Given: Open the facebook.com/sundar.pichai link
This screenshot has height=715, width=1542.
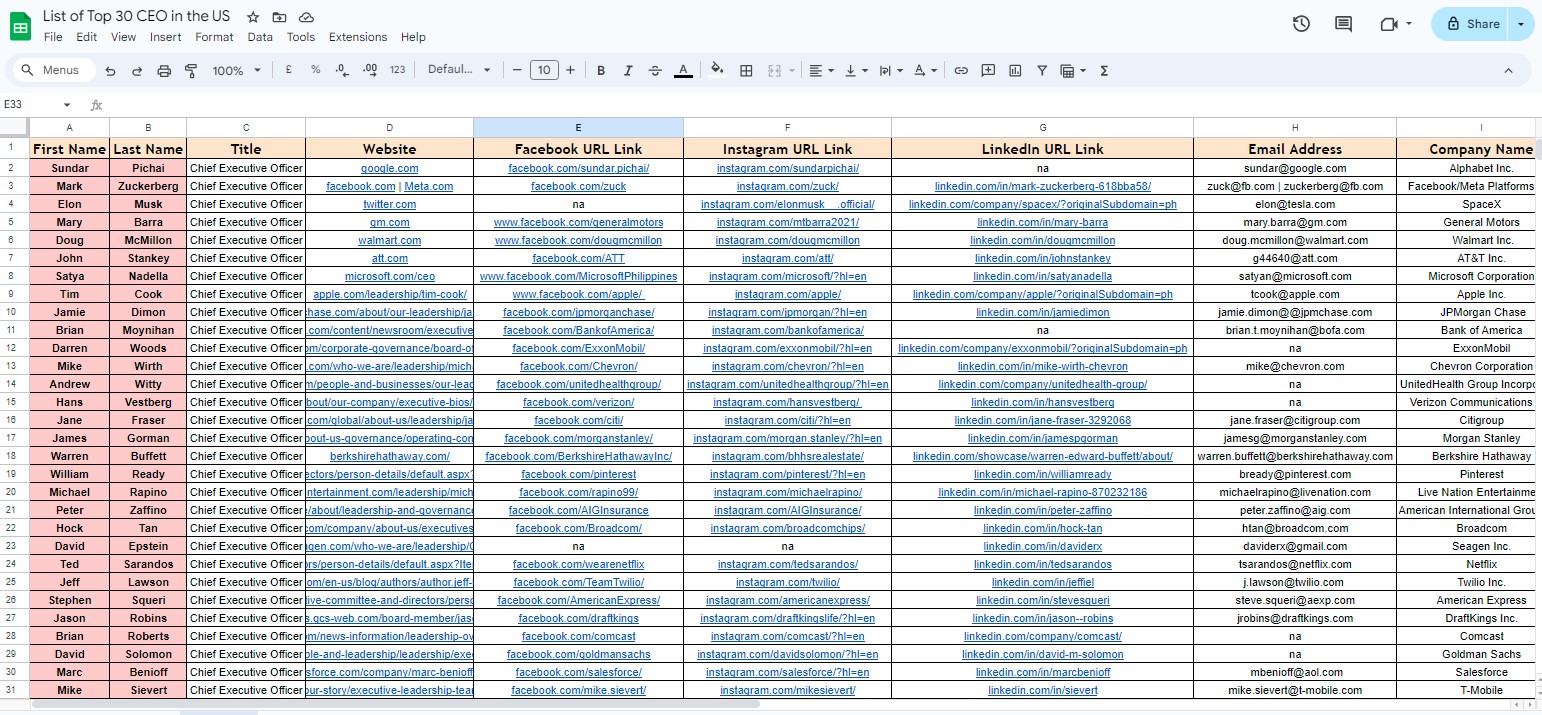Looking at the screenshot, I should [x=578, y=168].
